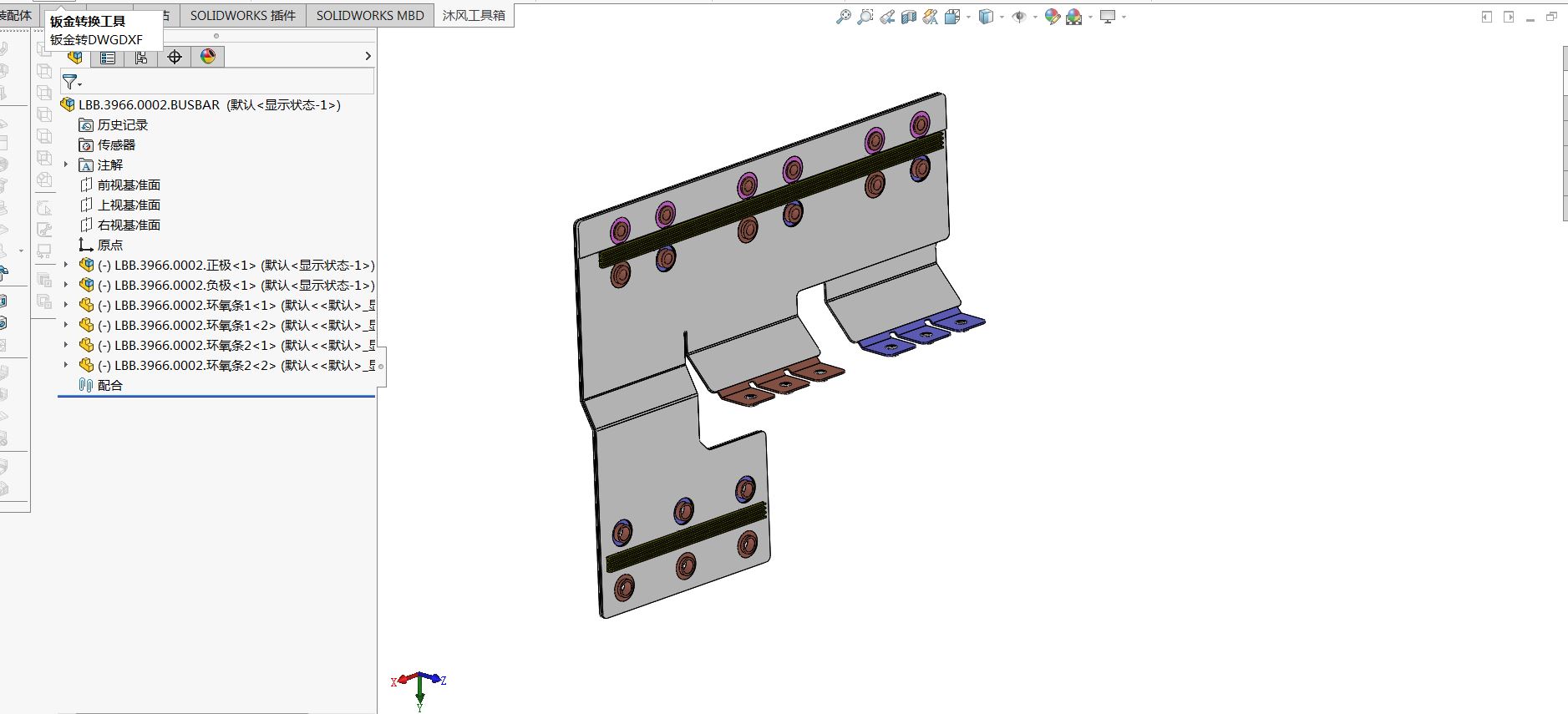Expand the 环氧条1<1> part node
The width and height of the screenshot is (1568, 714).
66,305
